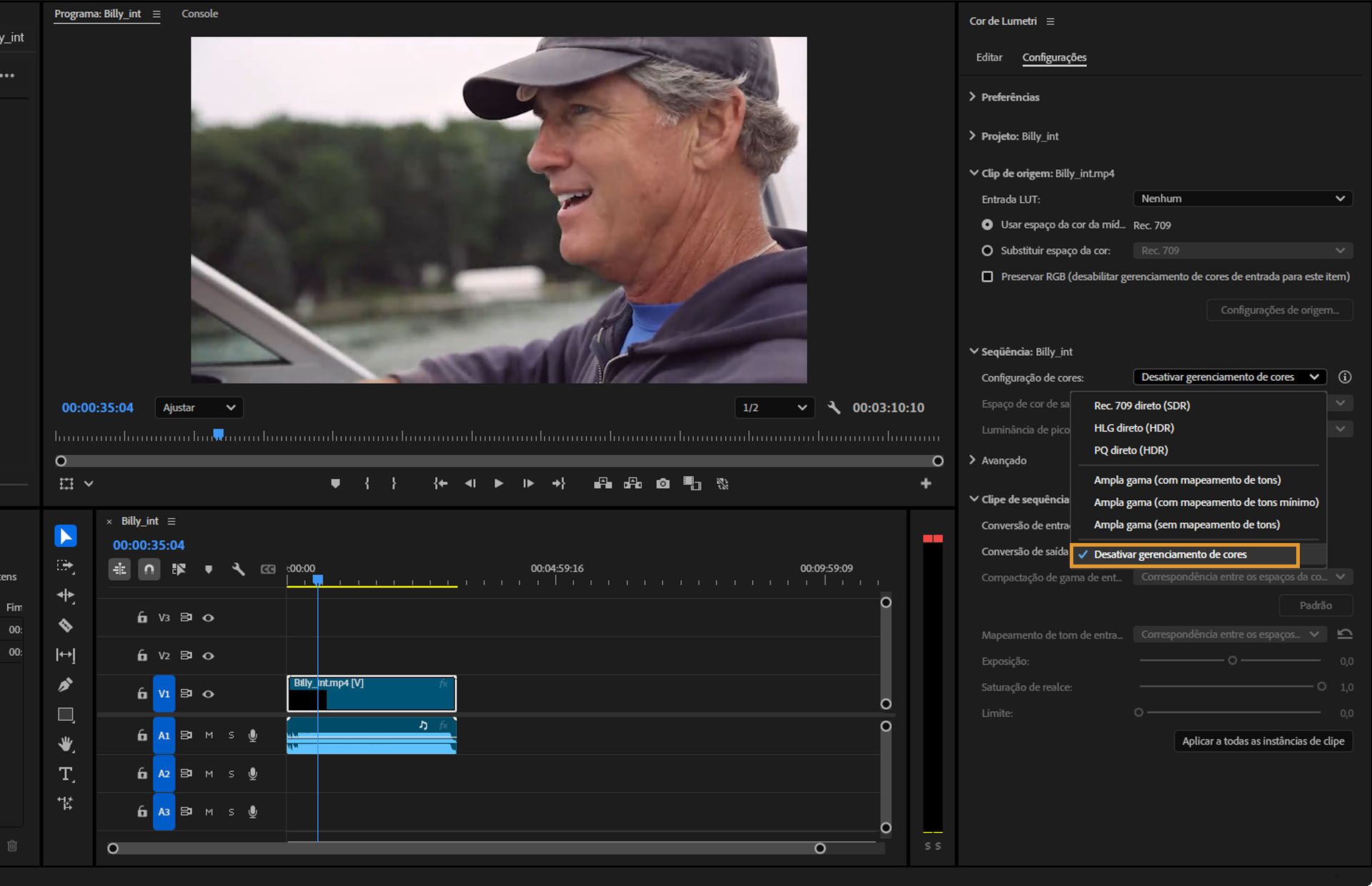The width and height of the screenshot is (1372, 886).
Task: Expand the Preferências section
Action: pyautogui.click(x=1010, y=97)
